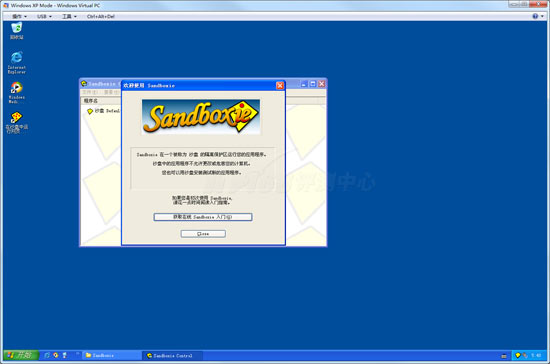The width and height of the screenshot is (550, 364).
Task: Click the keyboard language bar icon in taskbar
Action: (504, 356)
